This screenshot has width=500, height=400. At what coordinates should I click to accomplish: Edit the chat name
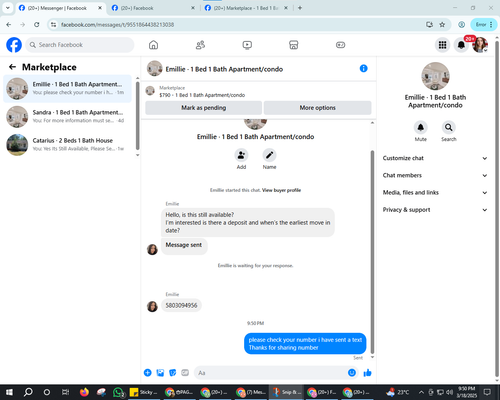(269, 155)
